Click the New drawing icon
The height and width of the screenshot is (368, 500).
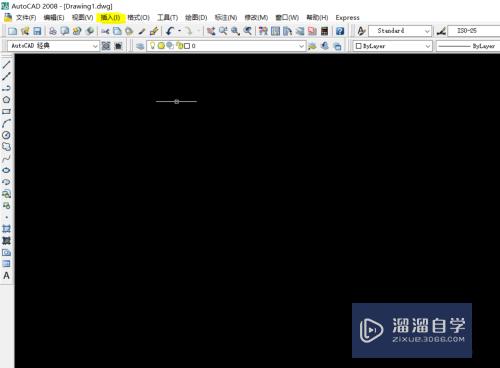click(x=12, y=31)
